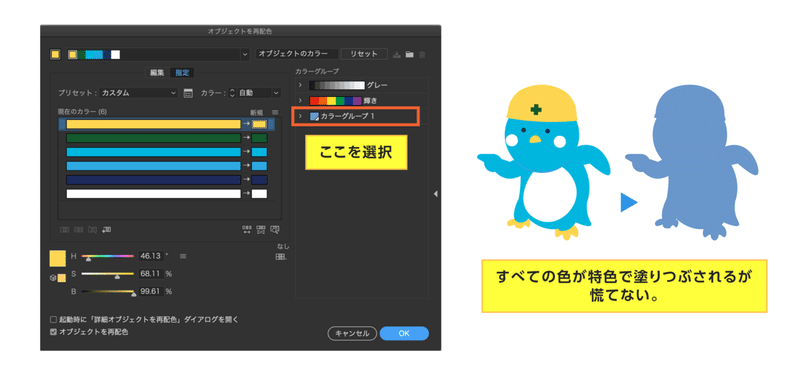Click the H value field 46.13
800x375 pixels.
150,256
